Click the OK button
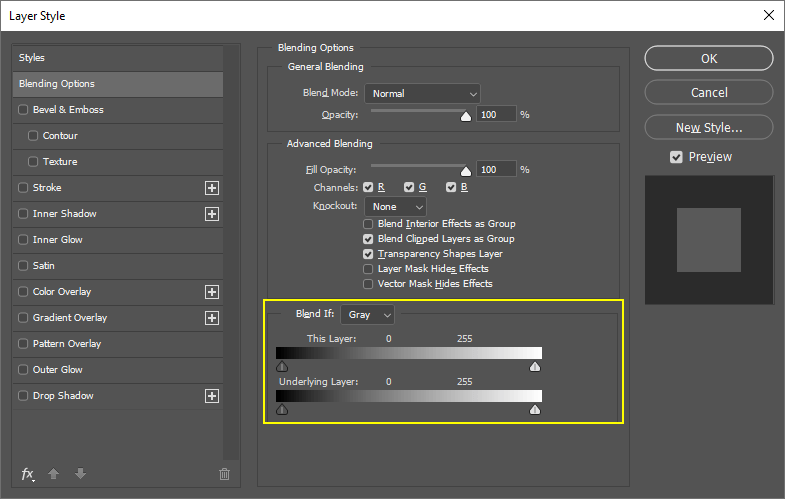The height and width of the screenshot is (499, 785). click(708, 59)
